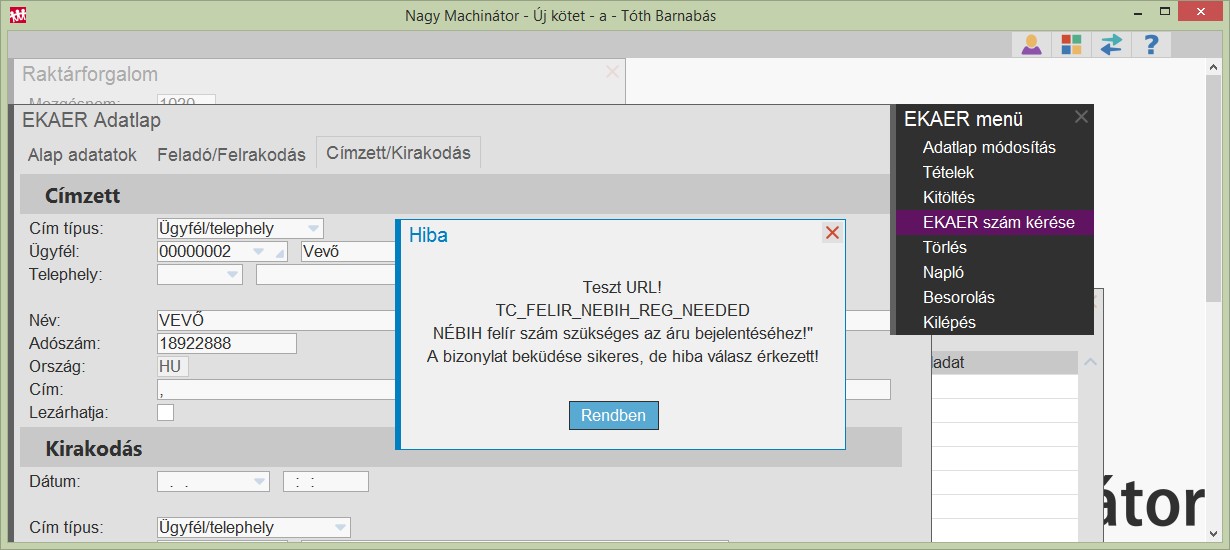Expand Kirakodás Cím típus dropdown

[x=340, y=527]
